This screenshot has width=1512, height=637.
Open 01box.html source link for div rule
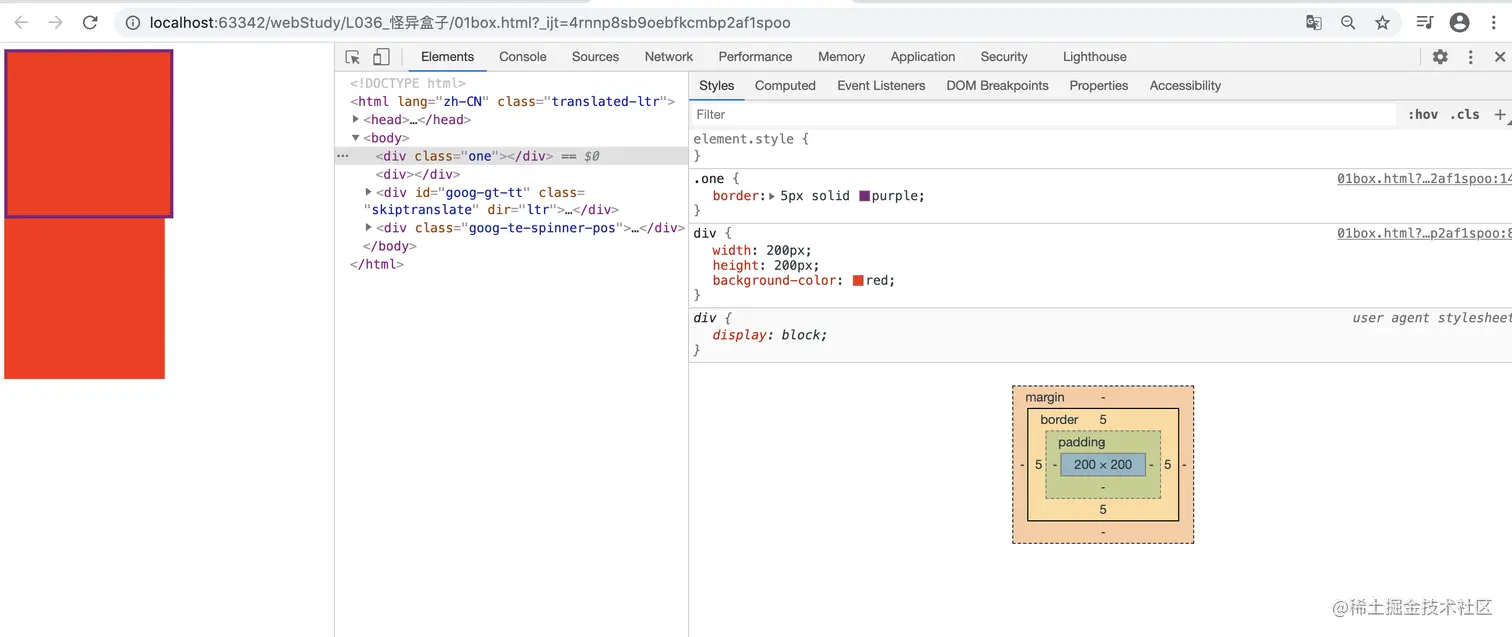[x=1423, y=233]
